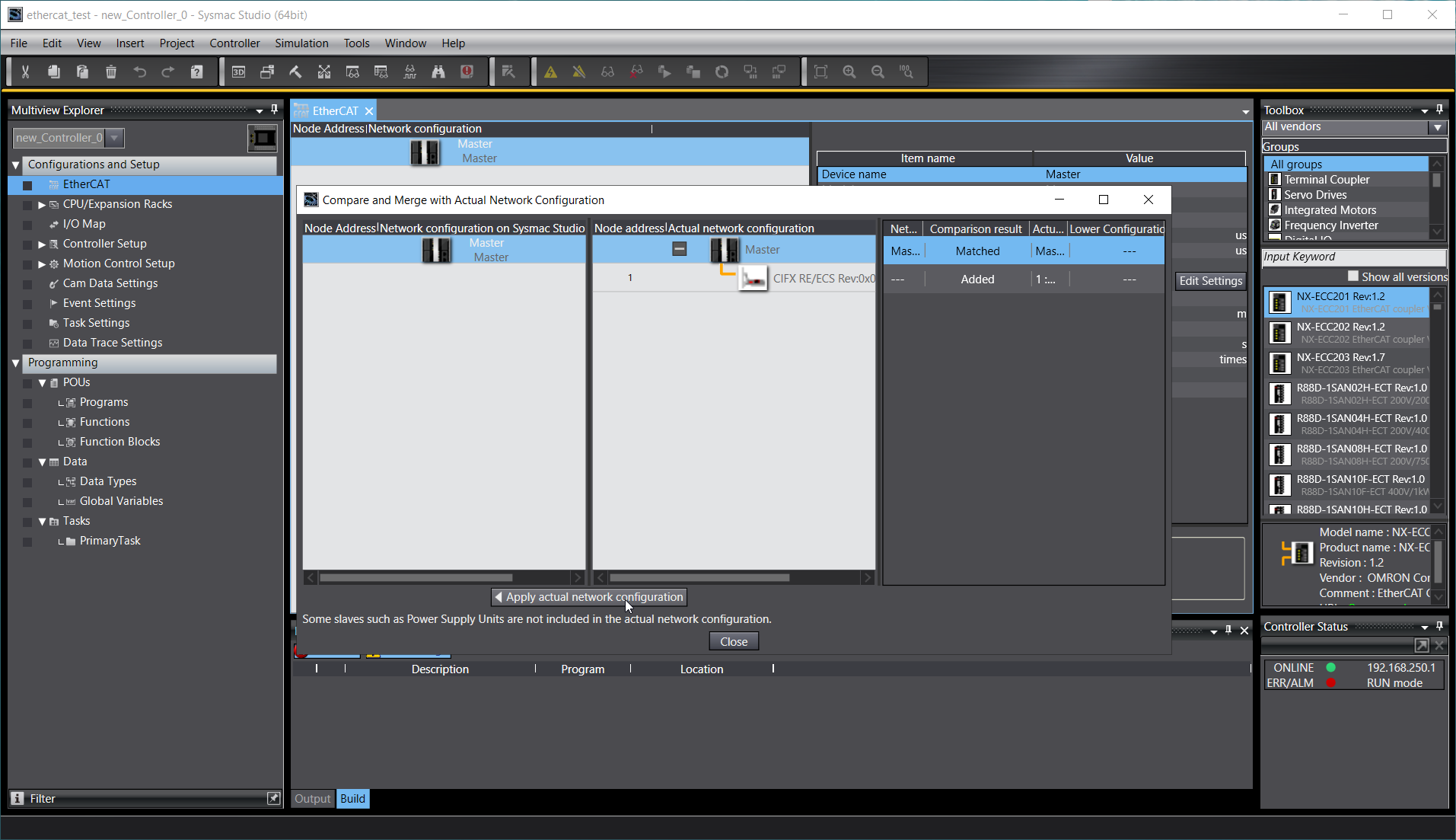Click the binoculars search toolbar icon
The image size is (1456, 840).
pyautogui.click(x=438, y=72)
